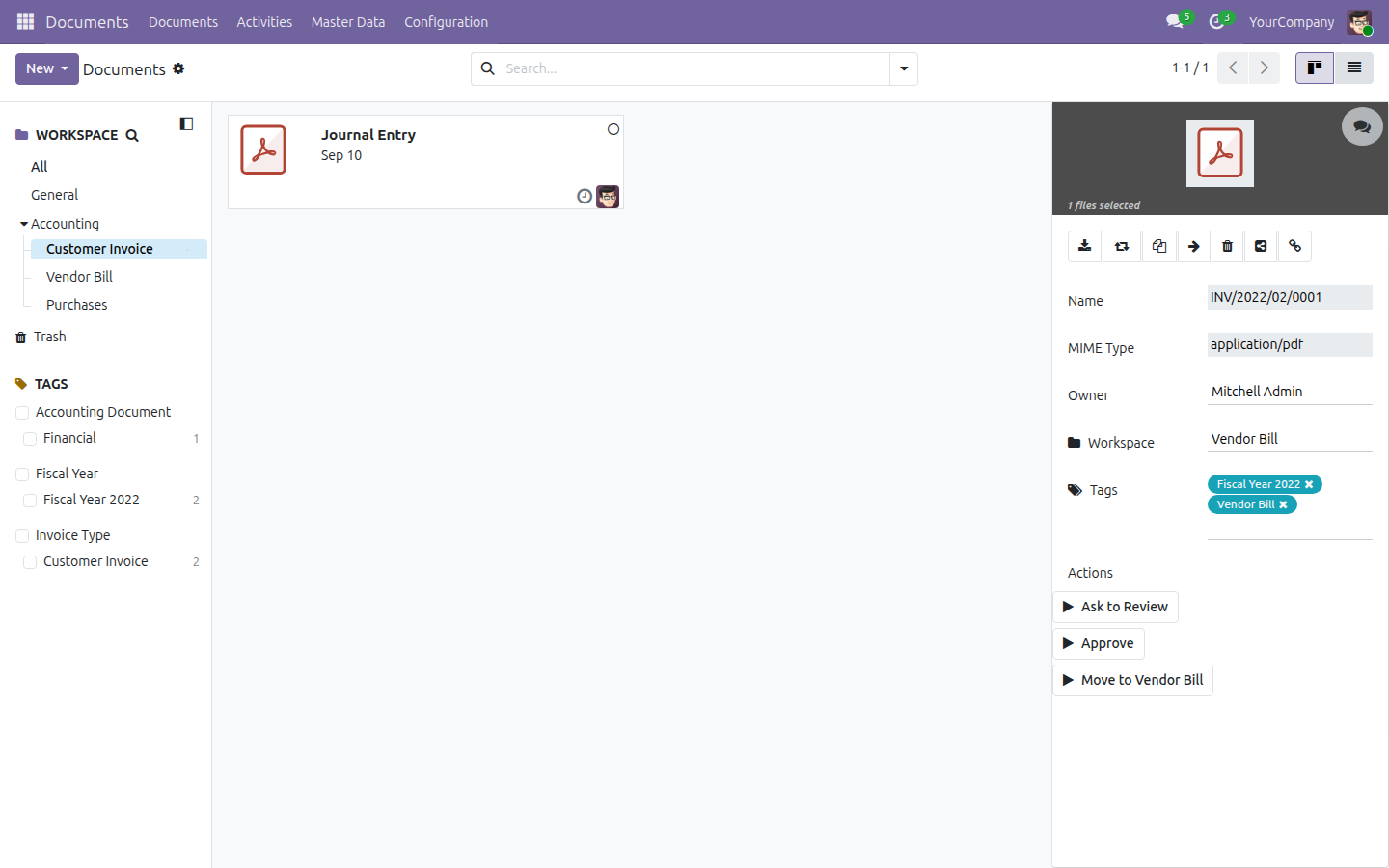Check the Customer Invoice tag filter
Viewport: 1389px width, 868px height.
tap(30, 562)
